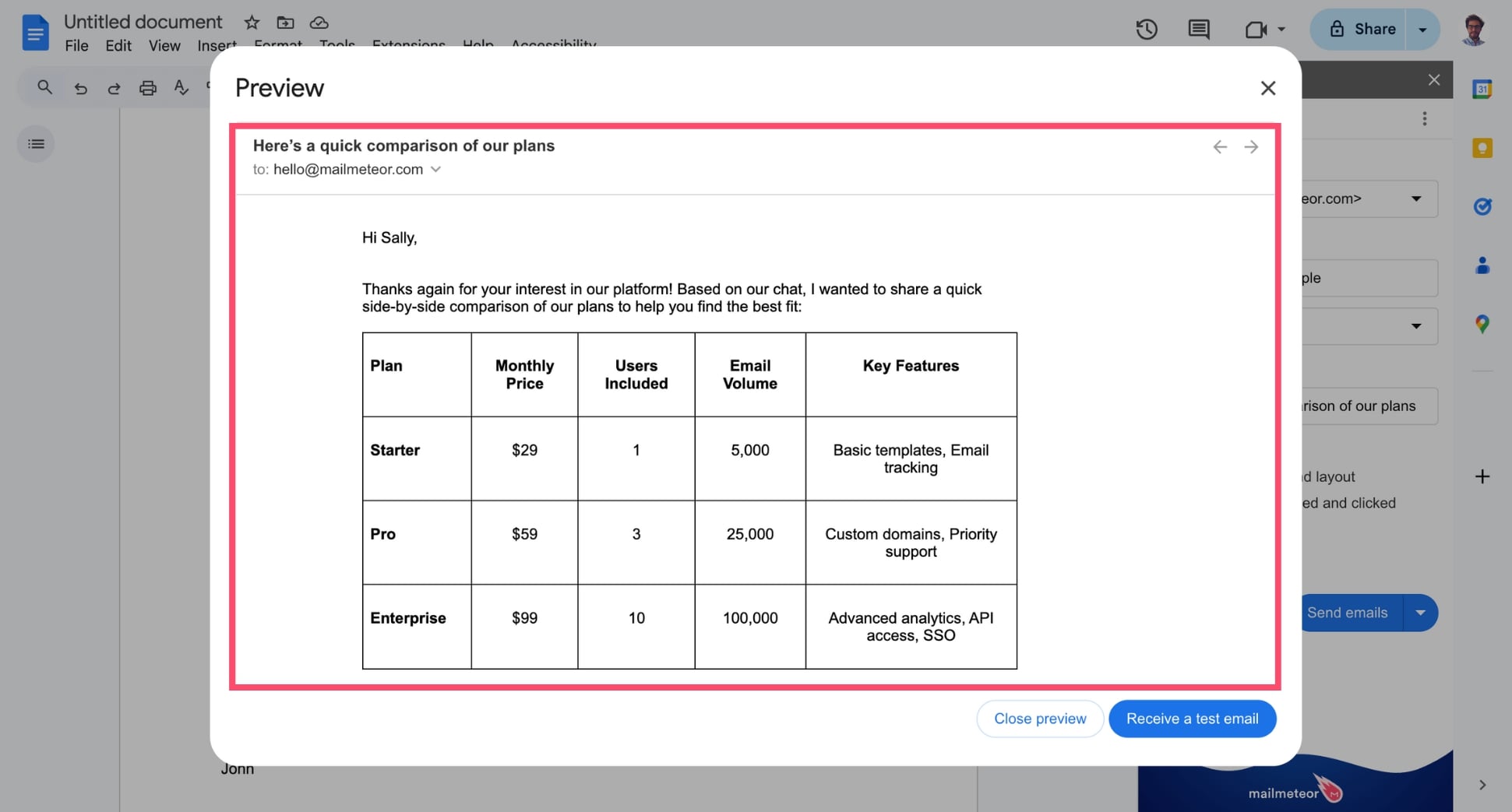
Task: Click the subject field in sidebar
Action: click(1369, 406)
